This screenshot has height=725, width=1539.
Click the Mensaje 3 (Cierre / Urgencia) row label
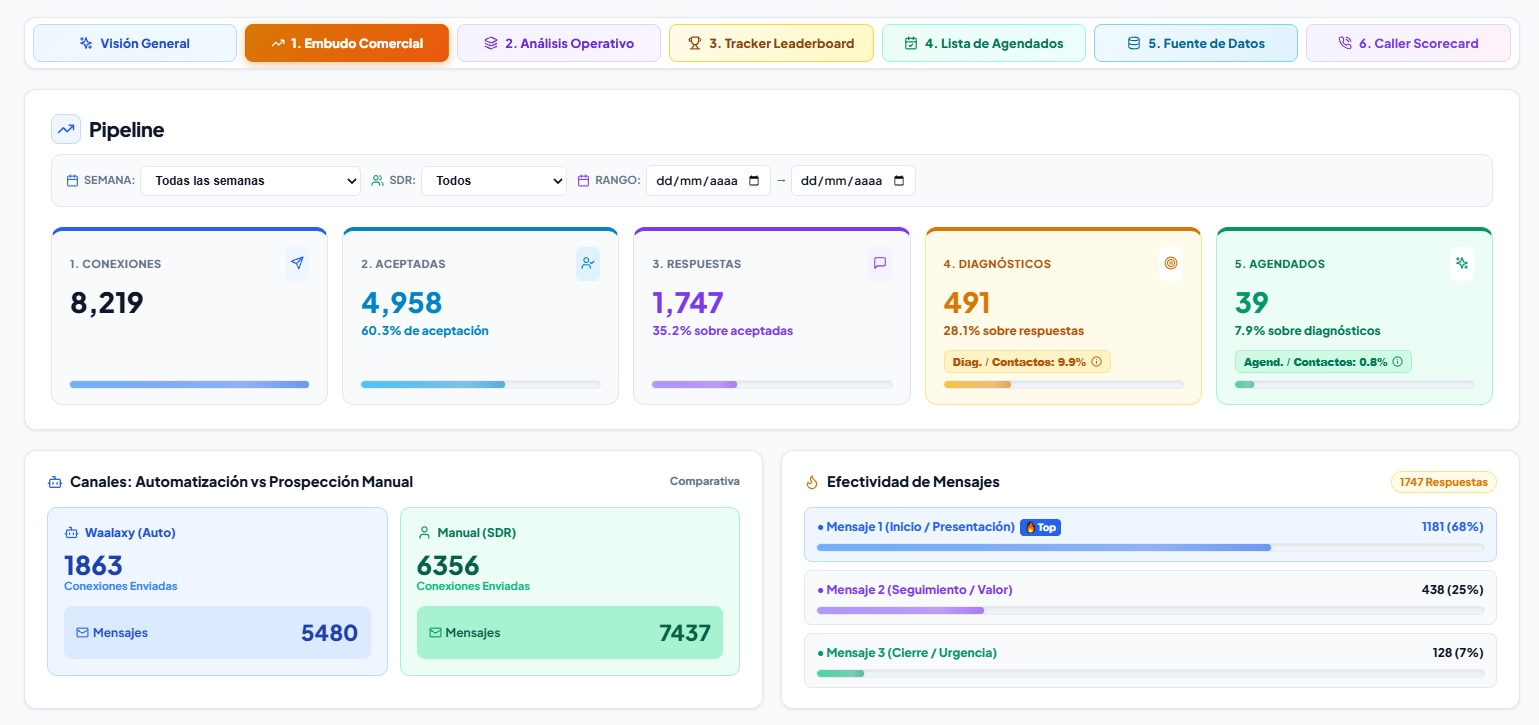[907, 653]
